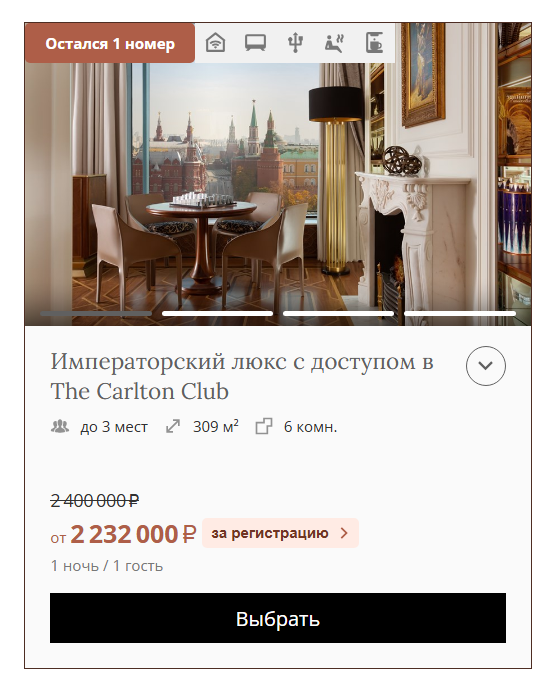Click the Императорский люкс room title
Viewport: 555px width, 686px height.
click(x=242, y=376)
